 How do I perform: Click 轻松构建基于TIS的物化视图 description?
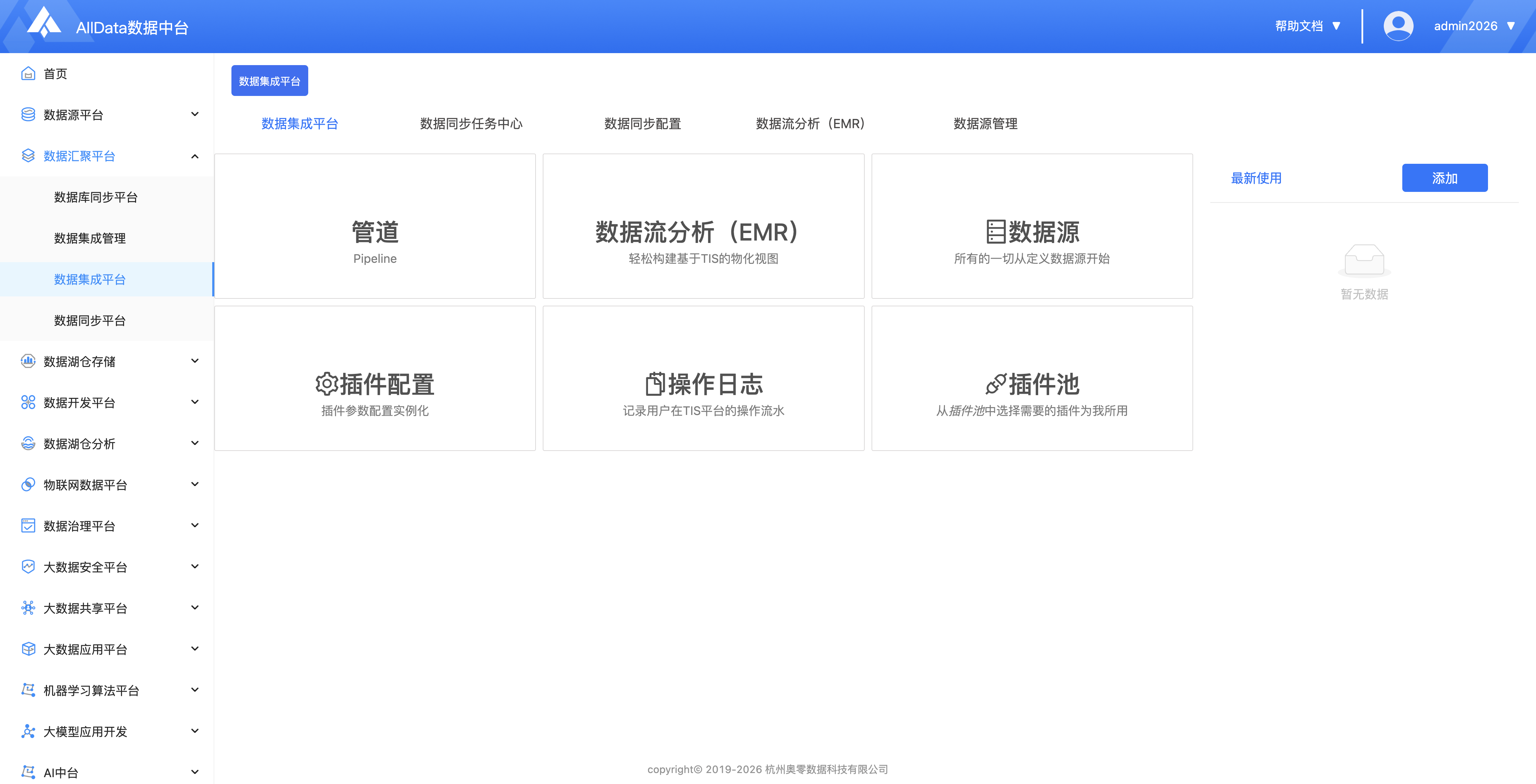click(x=704, y=258)
